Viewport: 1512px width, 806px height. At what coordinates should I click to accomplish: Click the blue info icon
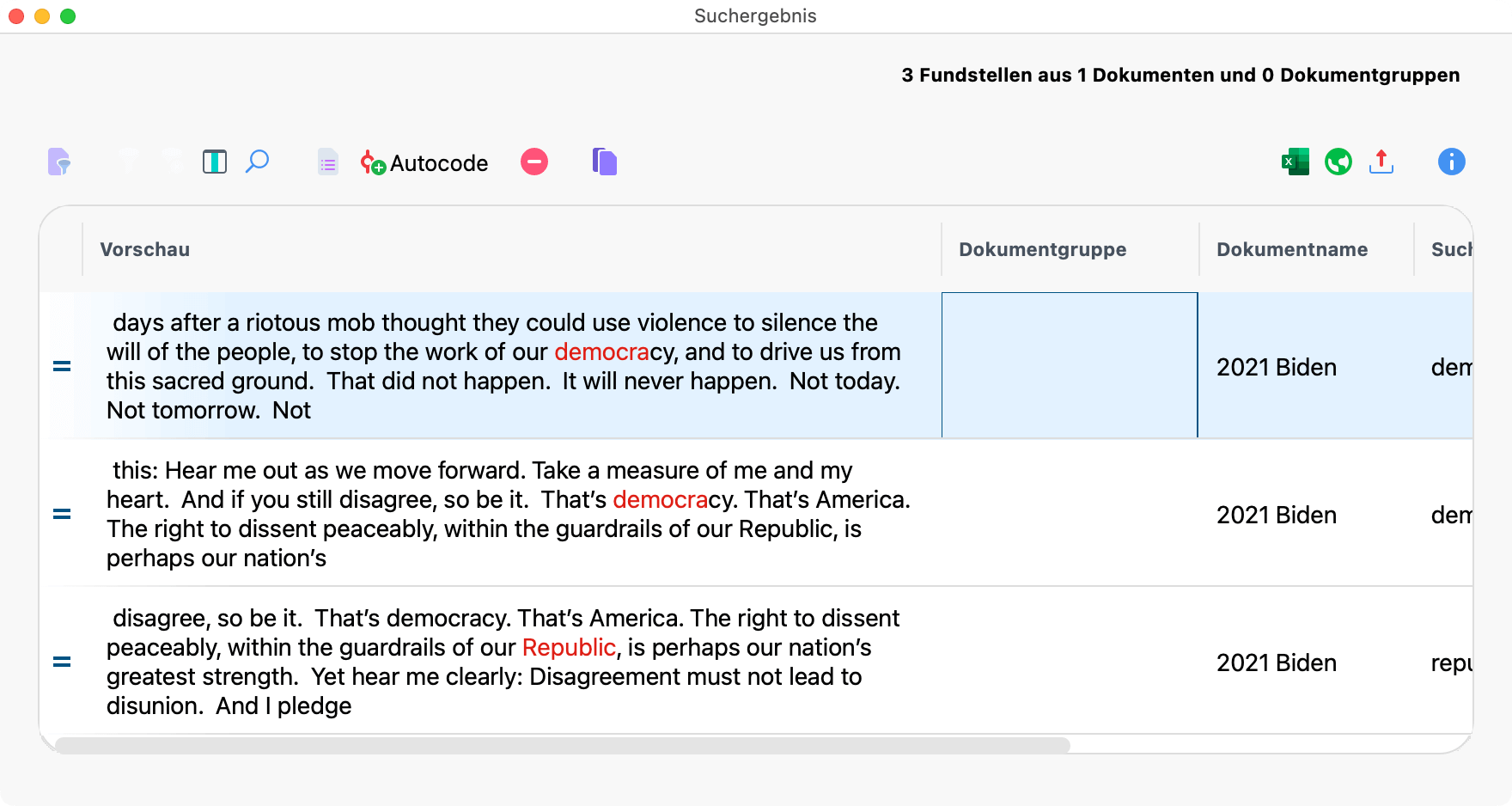click(1451, 162)
